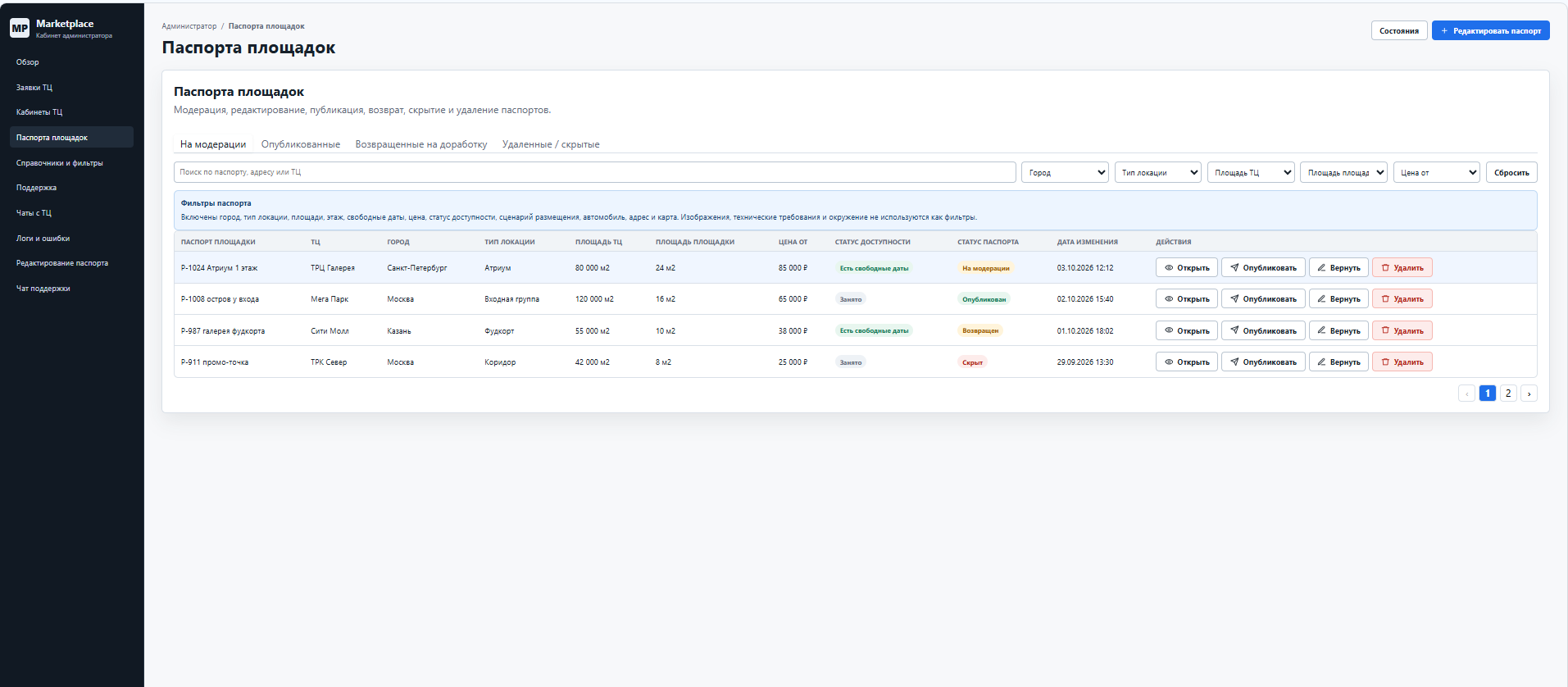Switch to the Опубликованные tab

[301, 144]
